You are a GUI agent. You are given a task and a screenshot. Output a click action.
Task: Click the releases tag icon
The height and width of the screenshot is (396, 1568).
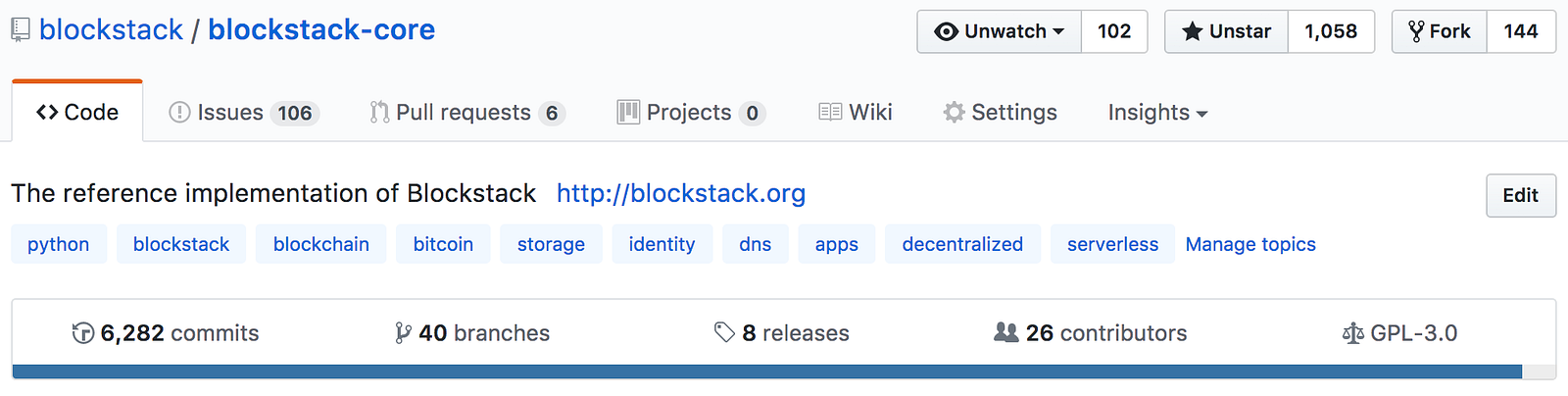(724, 333)
